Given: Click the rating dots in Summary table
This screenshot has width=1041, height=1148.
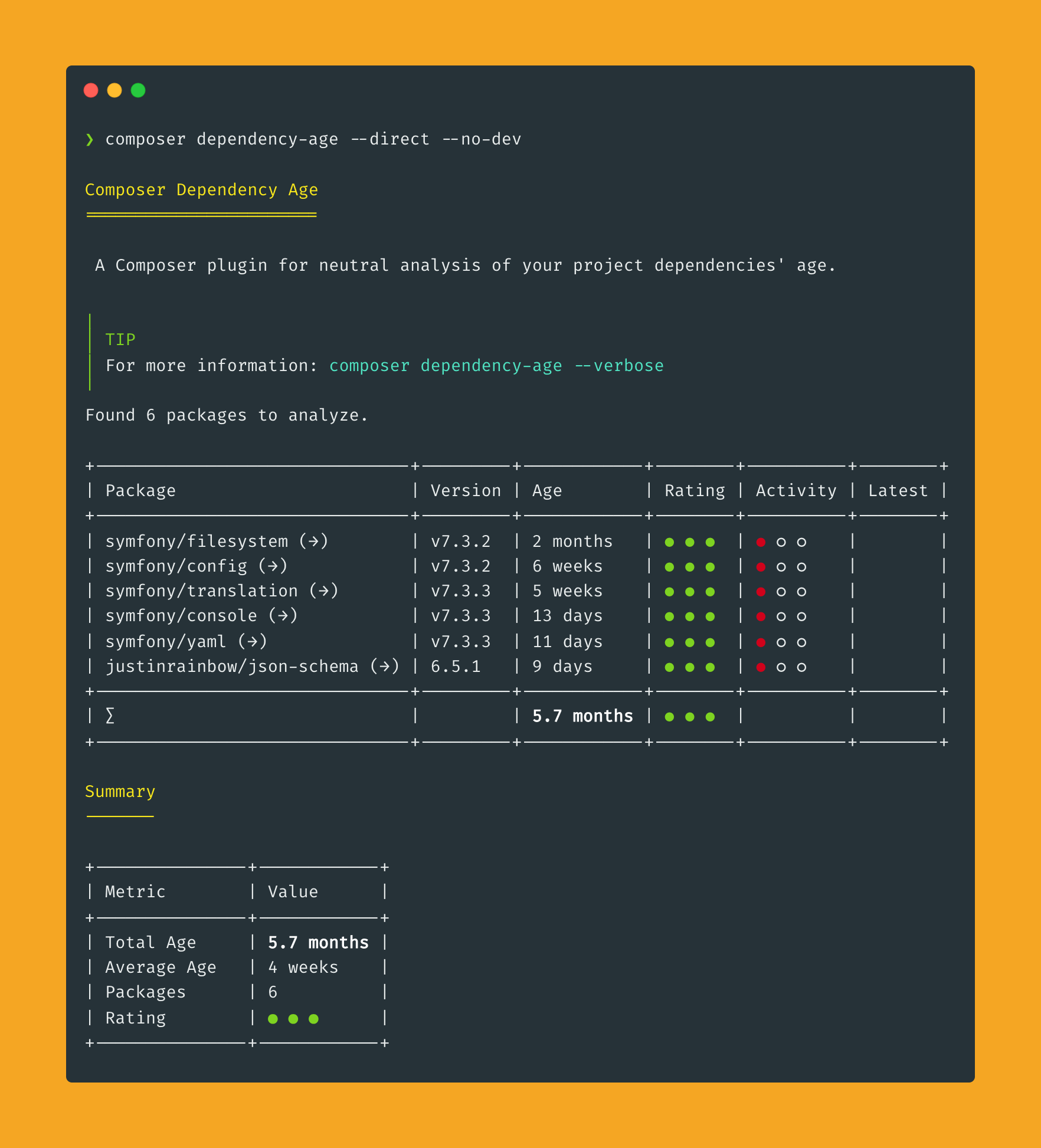Looking at the screenshot, I should click(x=293, y=1019).
